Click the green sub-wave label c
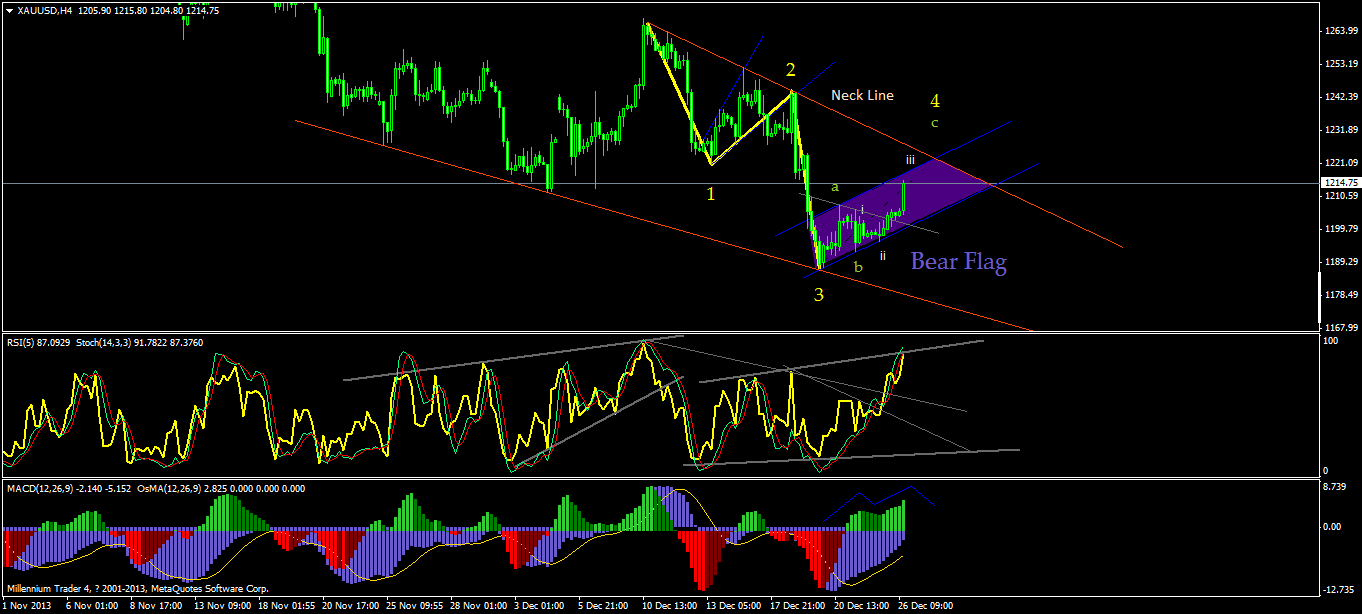 point(935,123)
